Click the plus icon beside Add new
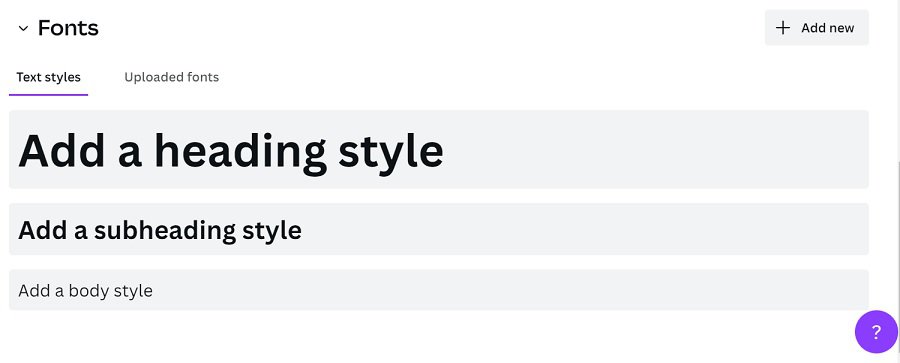 click(783, 28)
